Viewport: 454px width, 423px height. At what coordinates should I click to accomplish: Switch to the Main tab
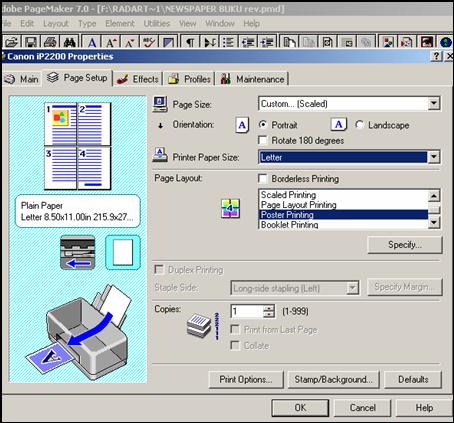22,79
